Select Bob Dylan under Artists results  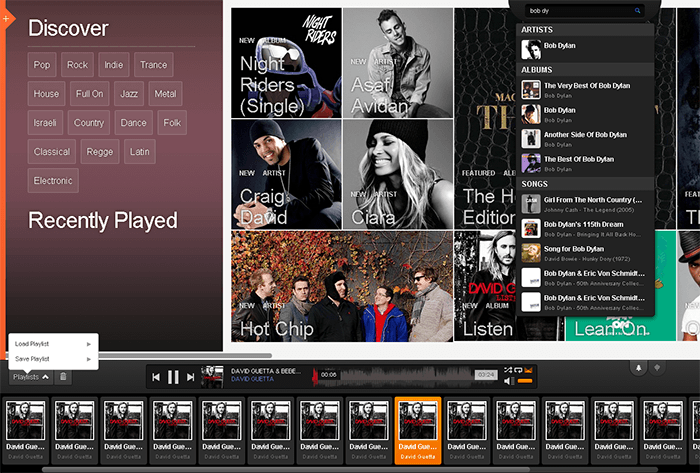[585, 49]
